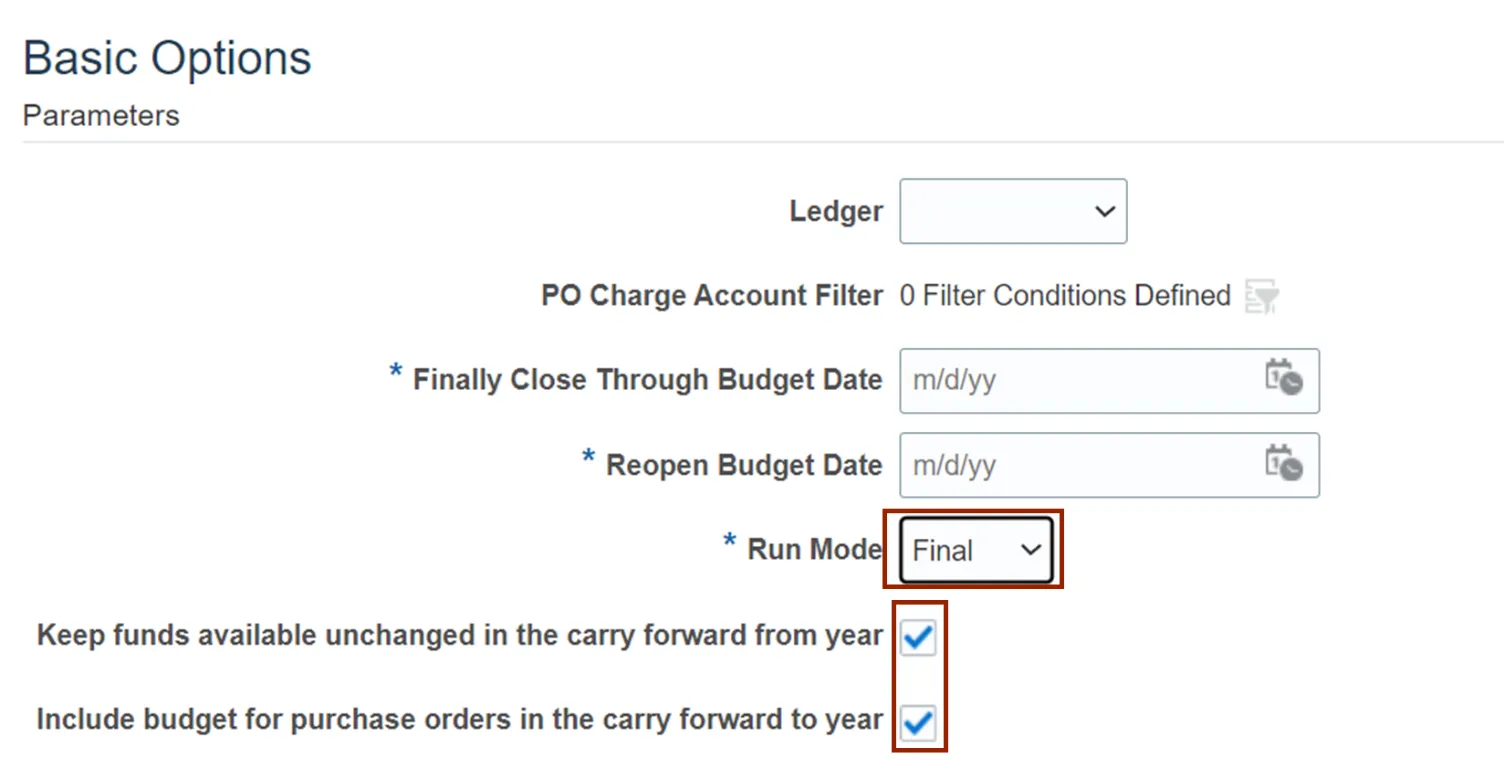The image size is (1504, 779).
Task: Open calendar picker for Reopen Budget Date
Action: (x=1284, y=465)
